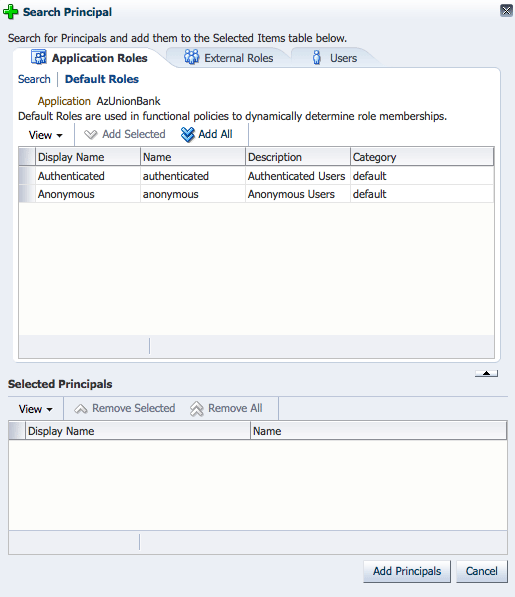The height and width of the screenshot is (597, 515).
Task: Open the View menu above roles table
Action: (x=45, y=135)
